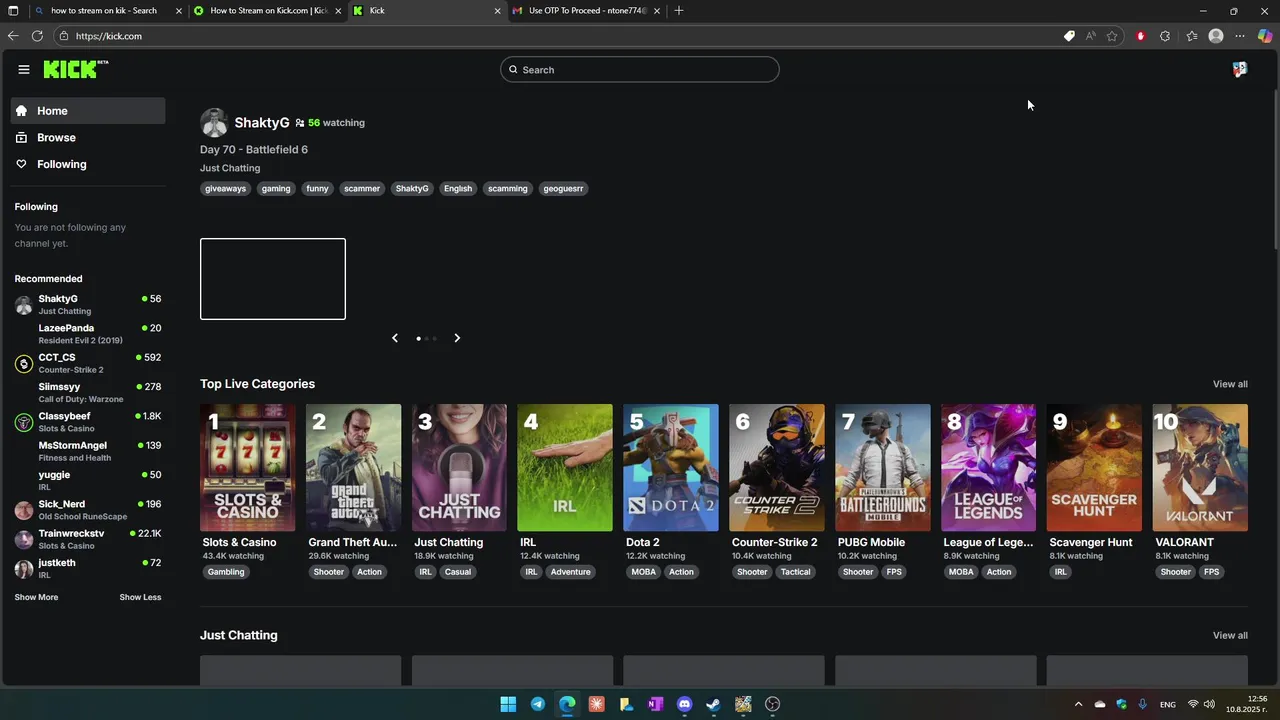The image size is (1280, 720).
Task: Open Steam from taskbar
Action: [x=713, y=704]
